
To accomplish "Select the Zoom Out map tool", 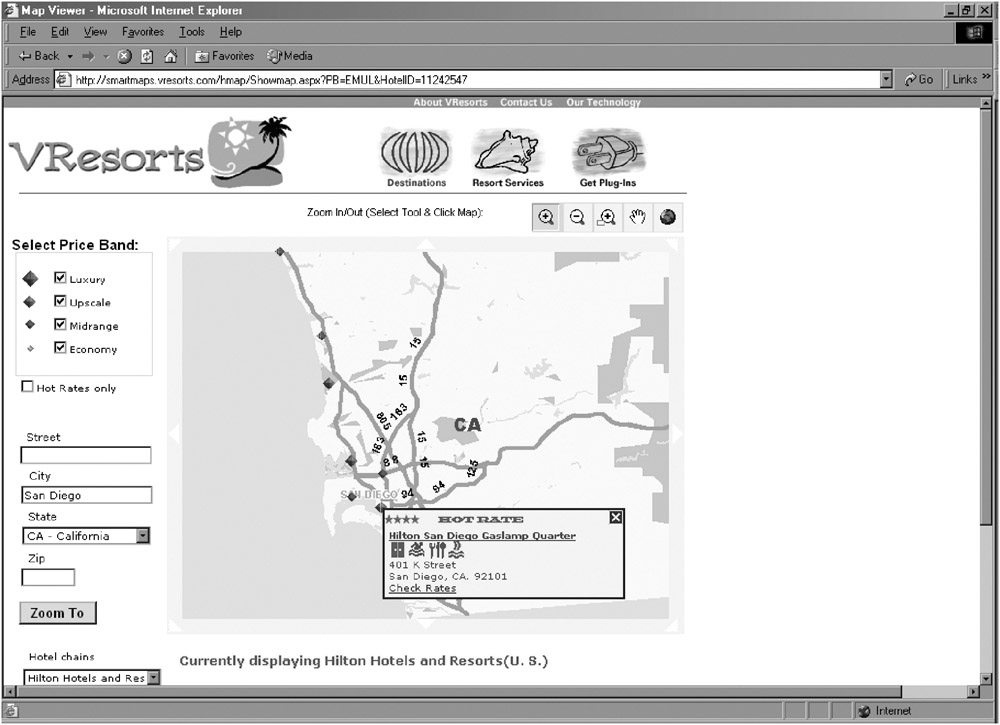I will [x=577, y=217].
